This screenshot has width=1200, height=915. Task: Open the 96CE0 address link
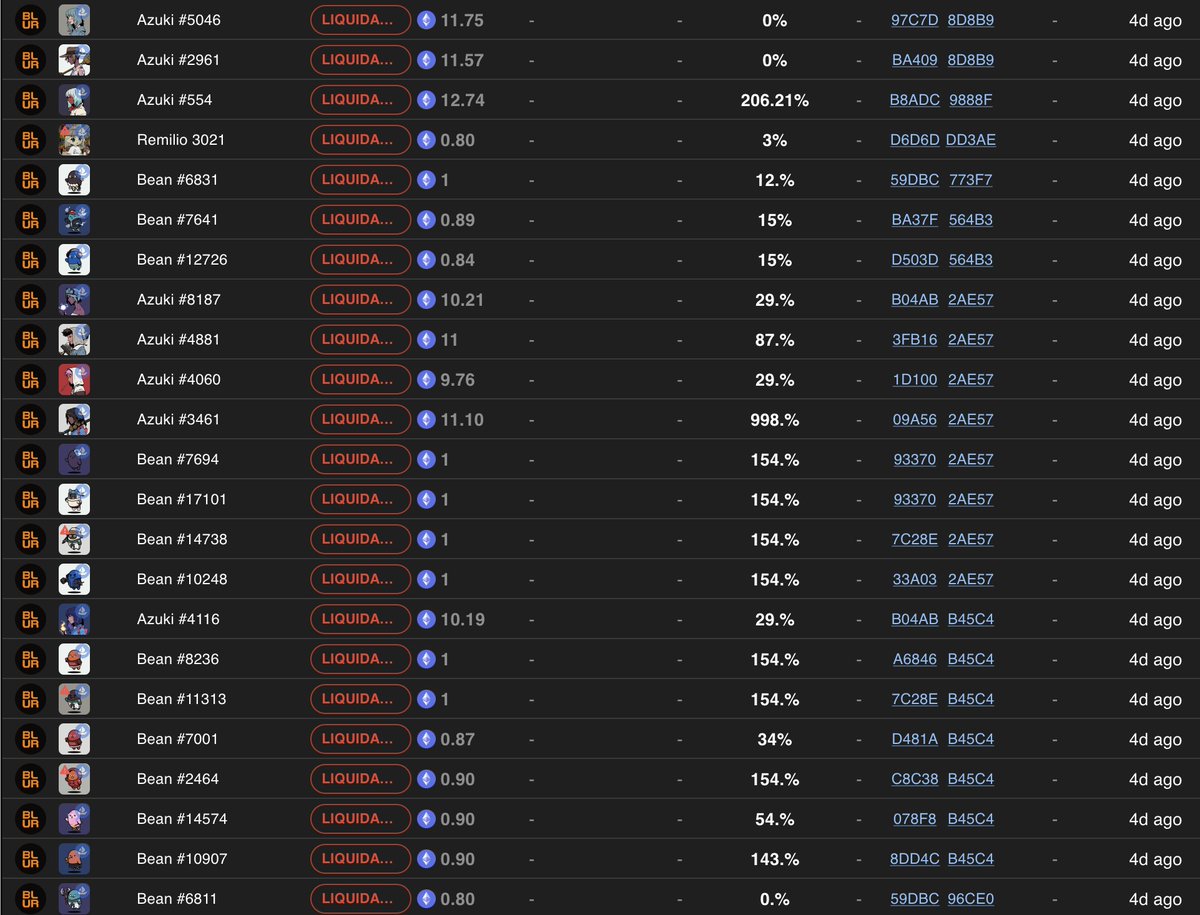pyautogui.click(x=971, y=899)
